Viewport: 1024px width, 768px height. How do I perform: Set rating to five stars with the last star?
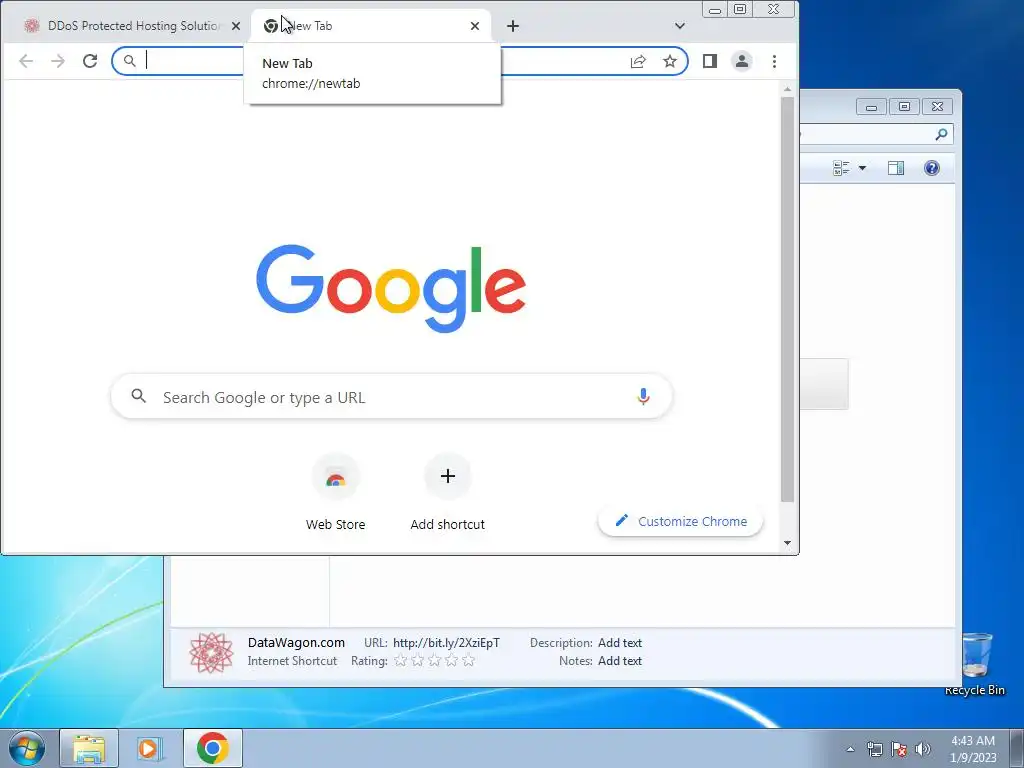(468, 661)
